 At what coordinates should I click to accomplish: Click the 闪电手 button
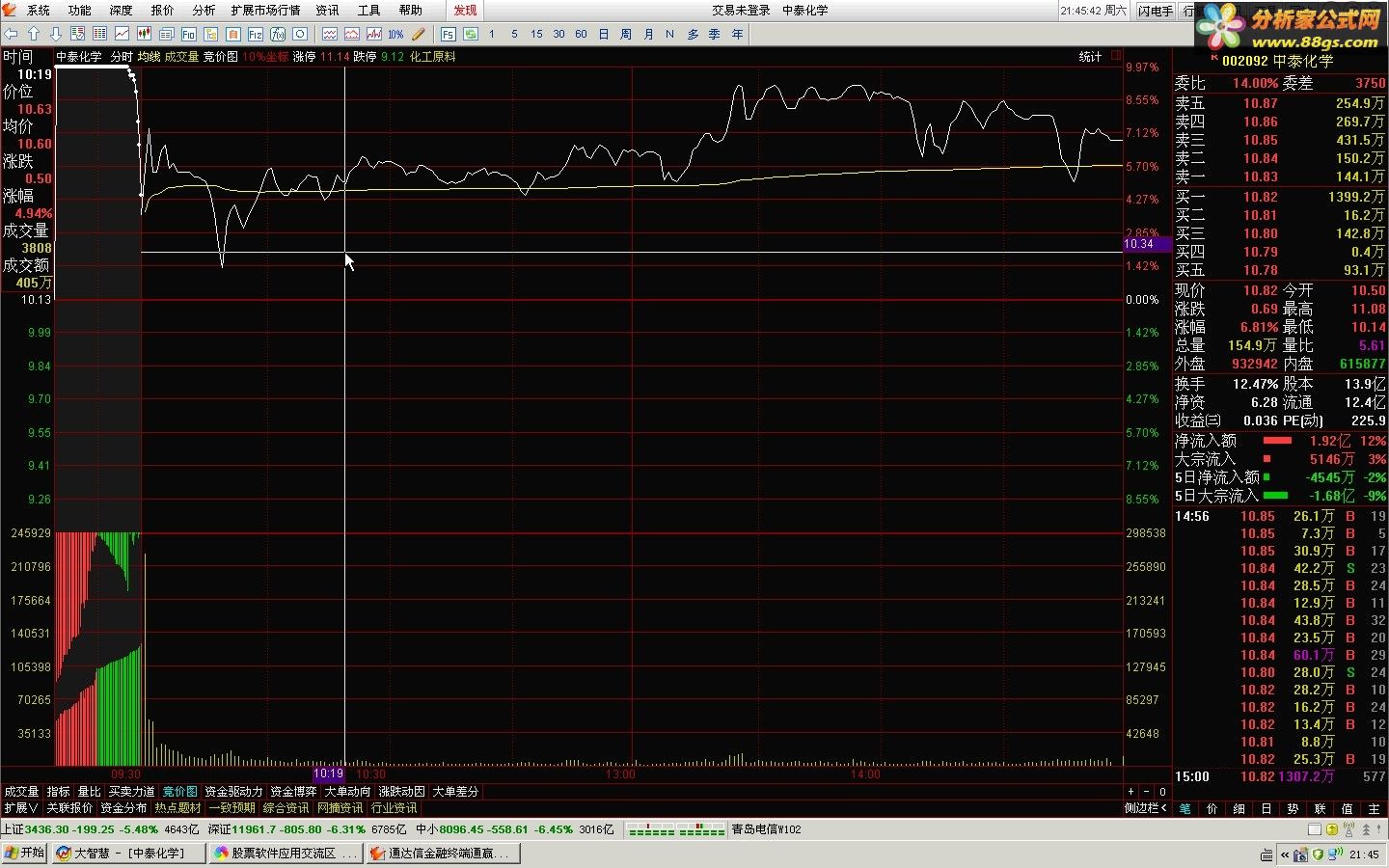coord(1156,11)
